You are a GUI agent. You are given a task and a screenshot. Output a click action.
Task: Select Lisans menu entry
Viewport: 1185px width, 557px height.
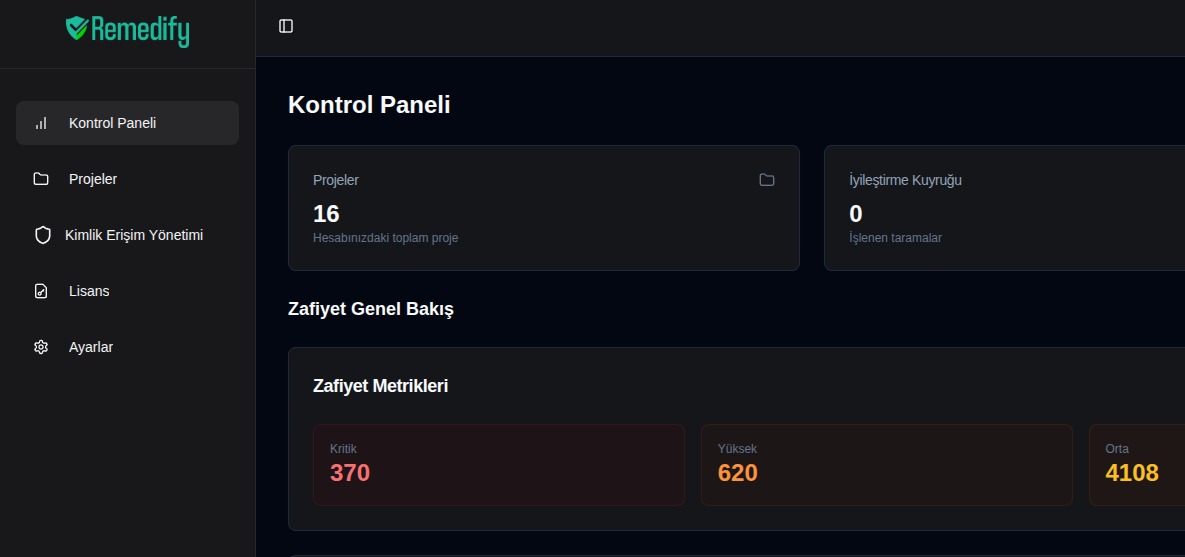89,291
